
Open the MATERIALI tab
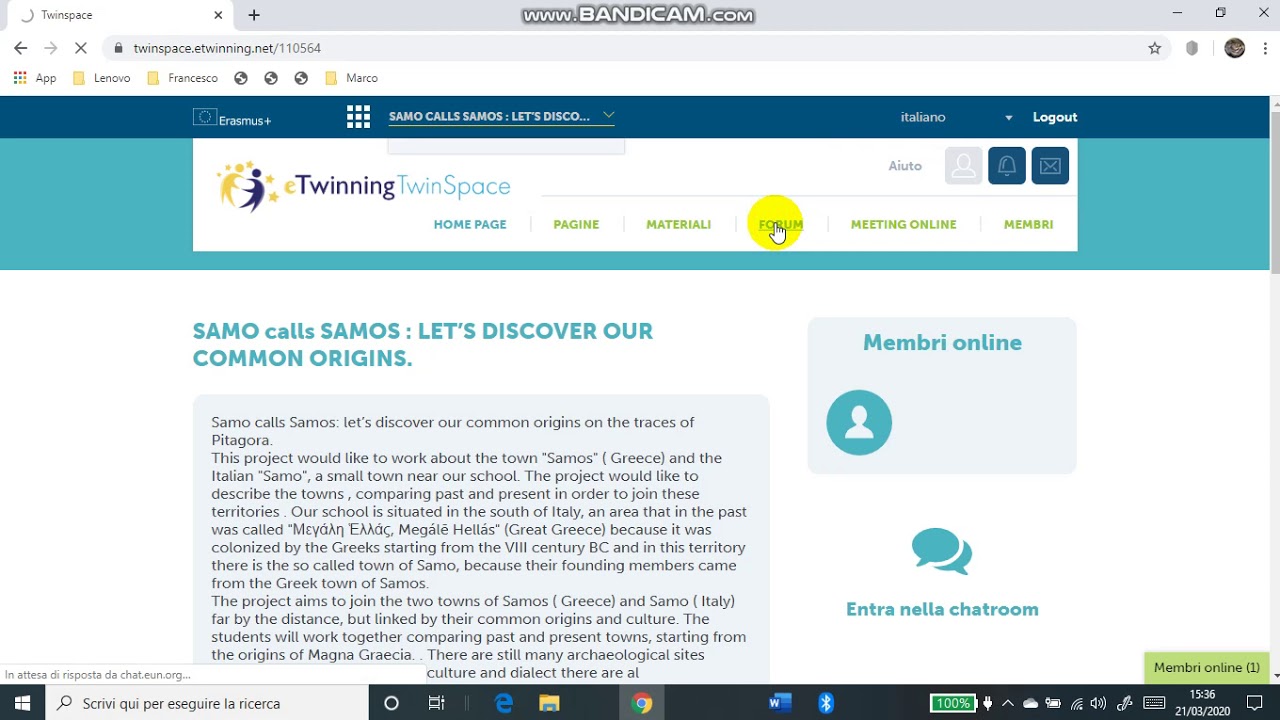click(678, 224)
